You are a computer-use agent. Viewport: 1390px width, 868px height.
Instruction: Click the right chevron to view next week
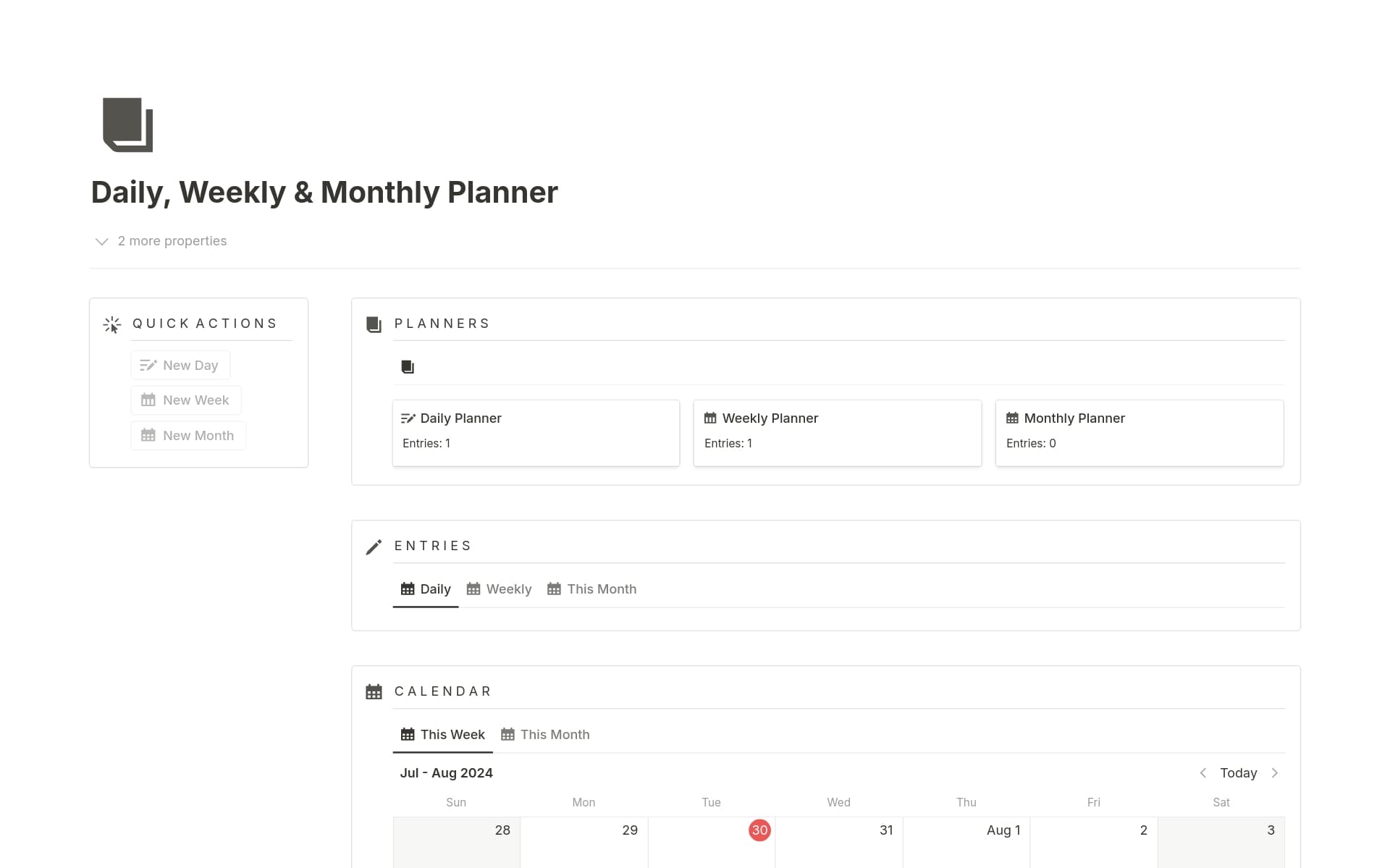click(1275, 772)
